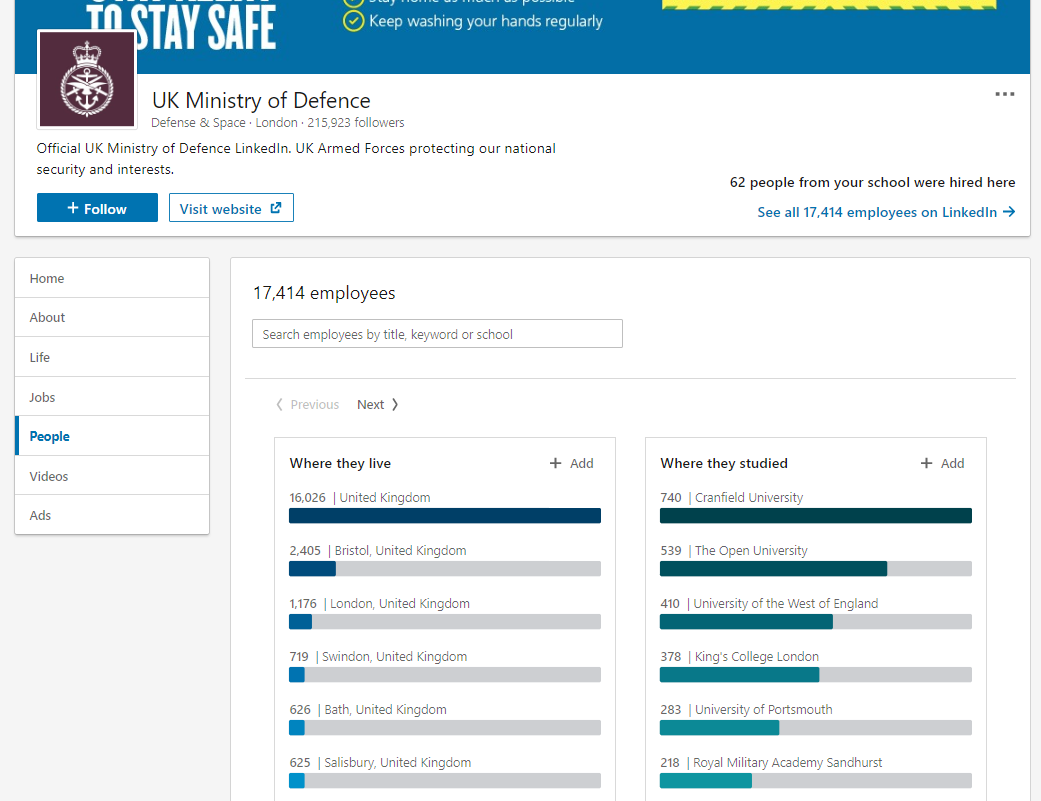Screen dimensions: 1041x801
Task: Click the UK Ministry of Defence title
Action: point(261,100)
